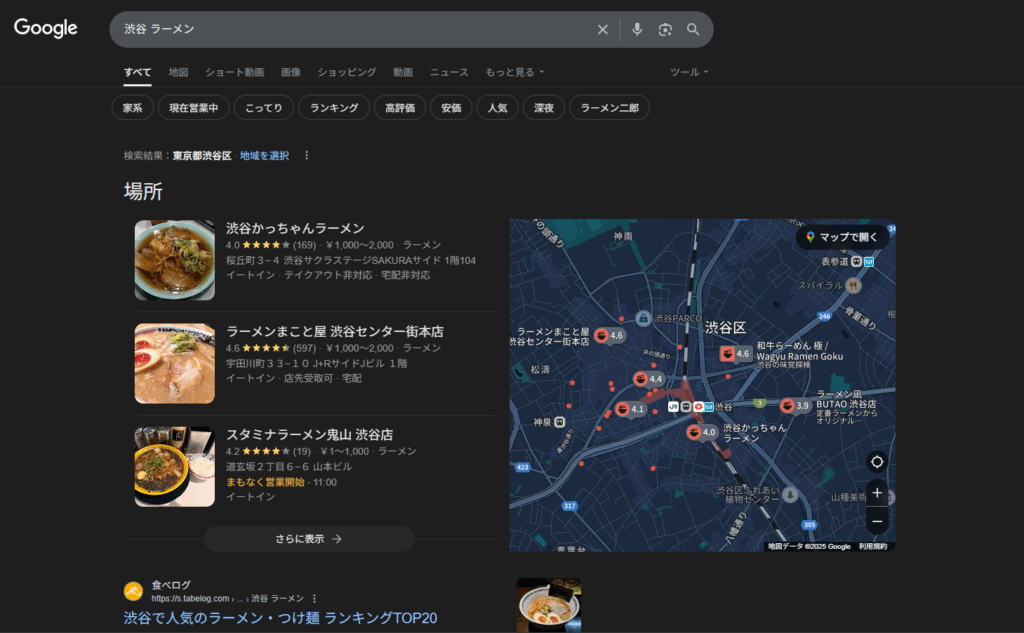The height and width of the screenshot is (633, 1024).
Task: Select the 4.6 ラーメンまこと屋 map pin
Action: point(609,336)
